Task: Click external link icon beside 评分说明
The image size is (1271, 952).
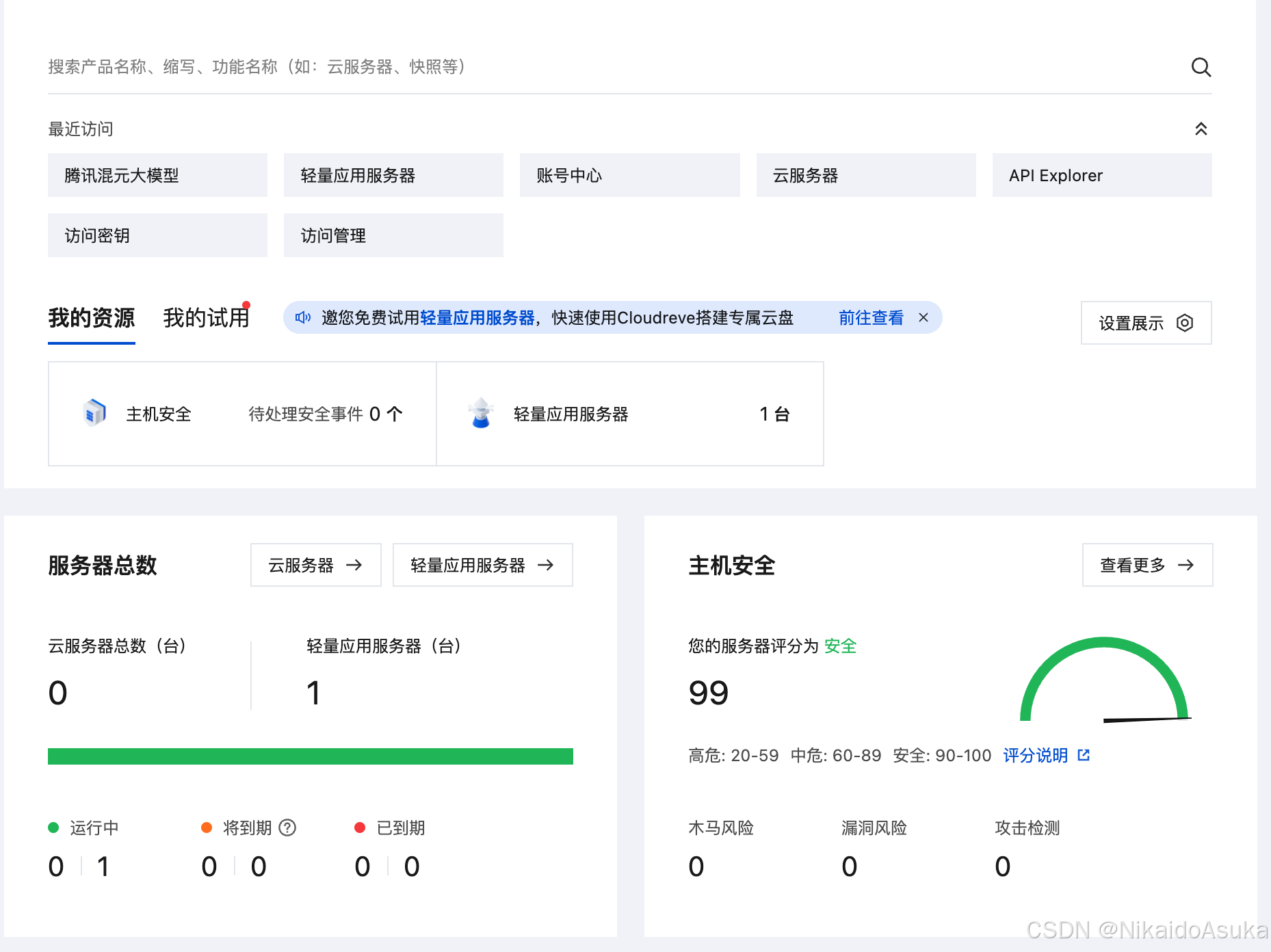Action: (x=1084, y=755)
